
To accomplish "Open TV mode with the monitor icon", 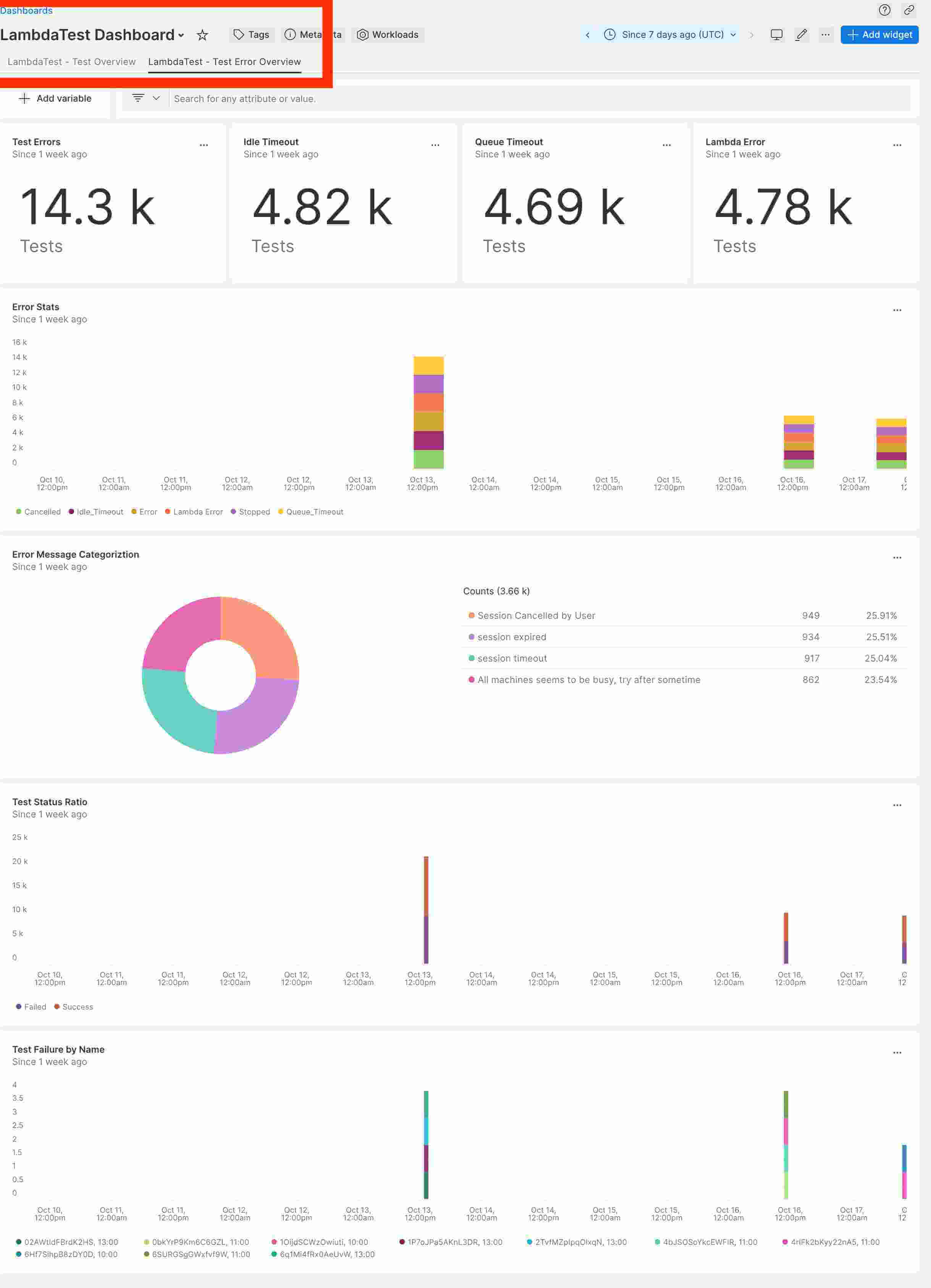I will tap(776, 35).
